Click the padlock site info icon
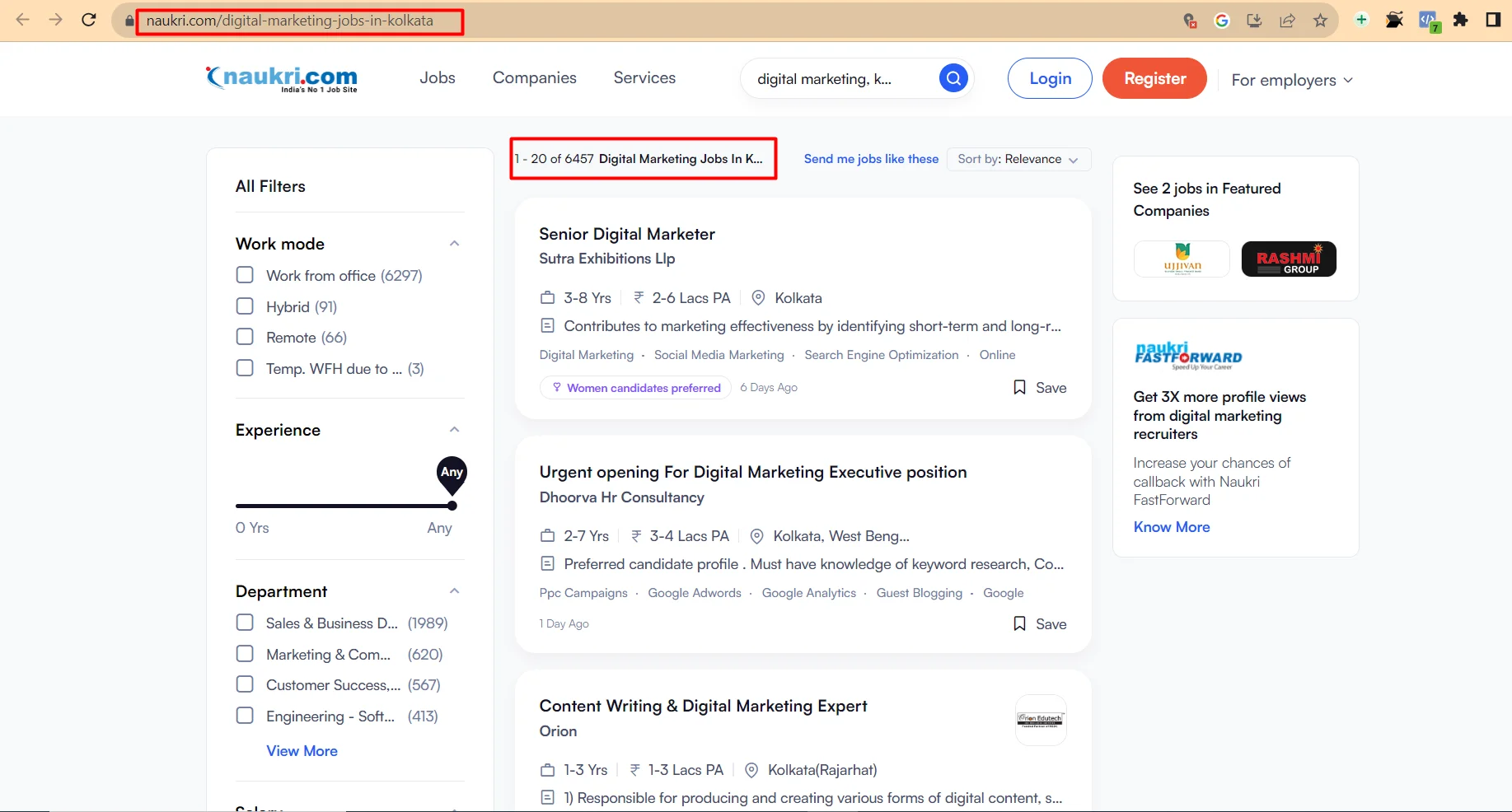 point(129,21)
